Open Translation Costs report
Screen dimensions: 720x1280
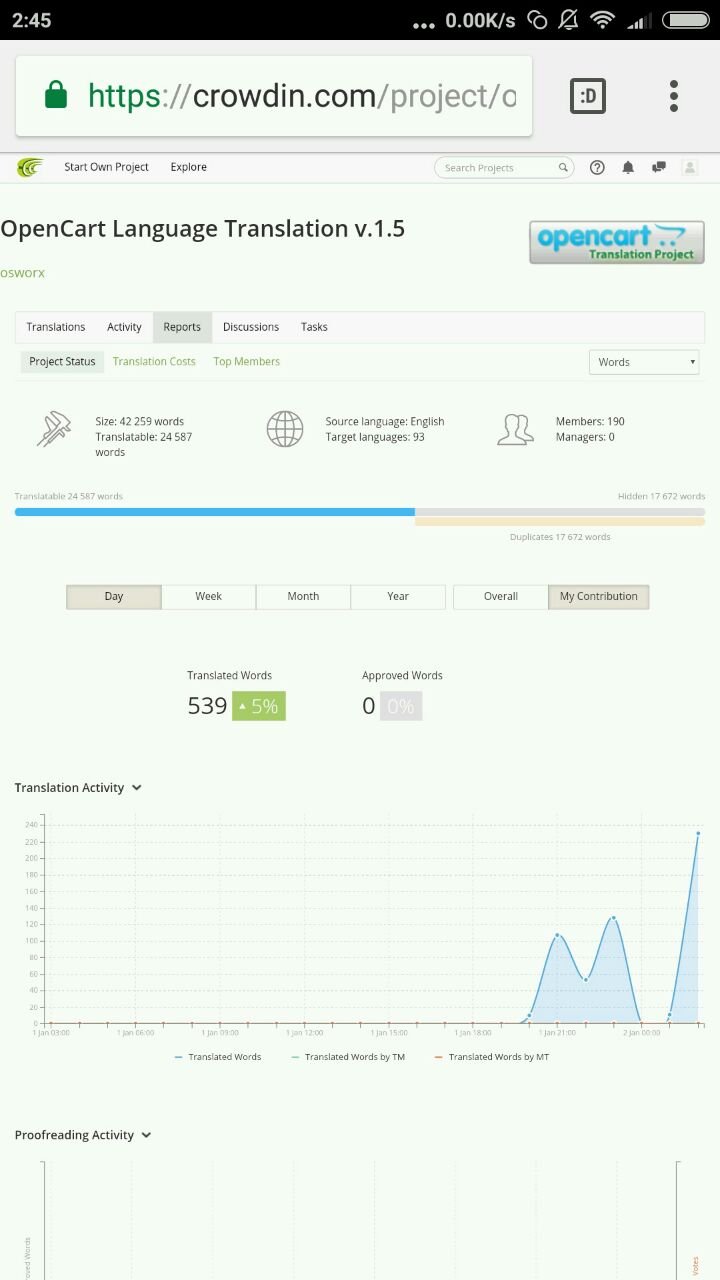click(154, 362)
